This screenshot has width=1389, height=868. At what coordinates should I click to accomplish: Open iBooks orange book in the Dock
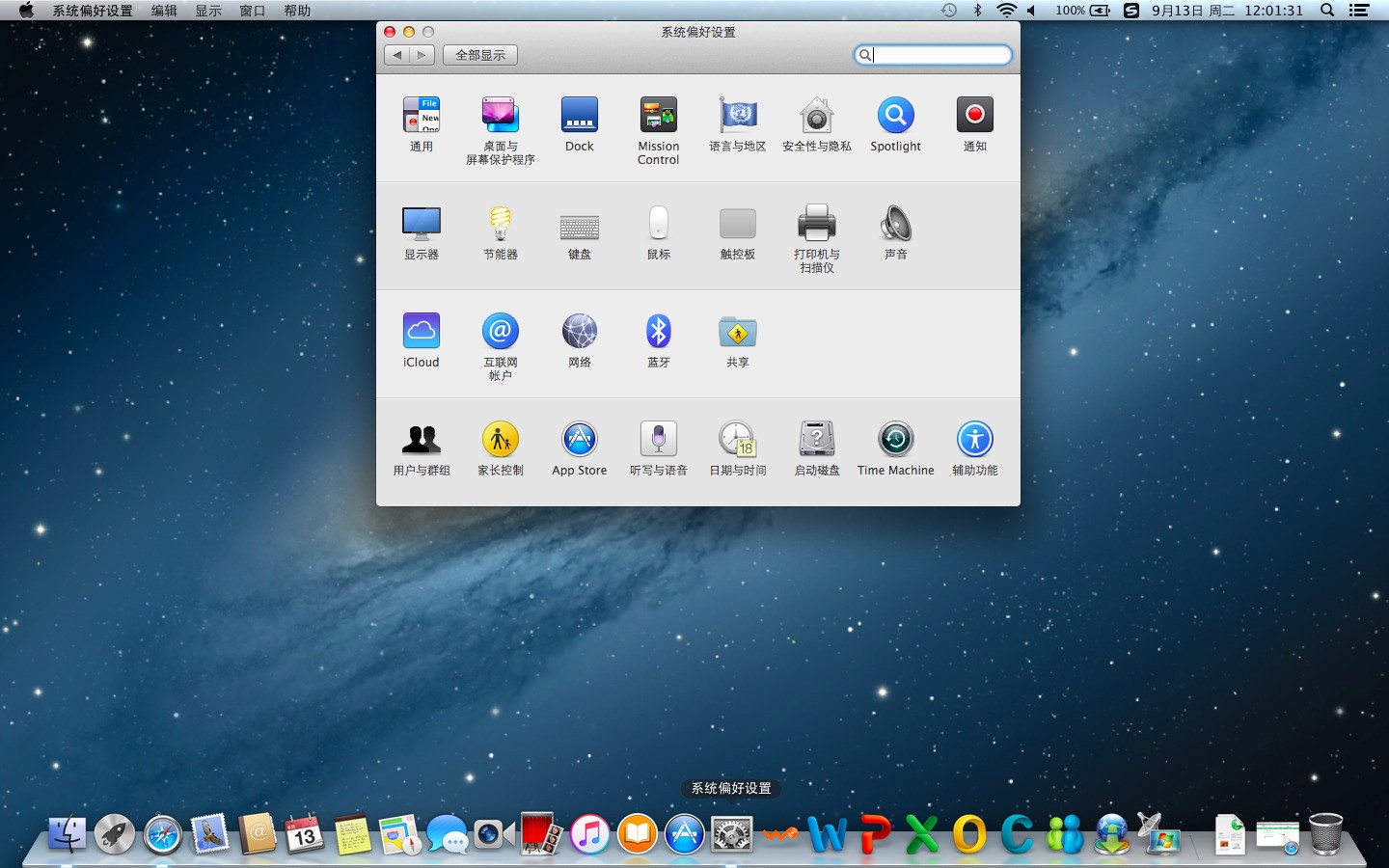[x=637, y=834]
